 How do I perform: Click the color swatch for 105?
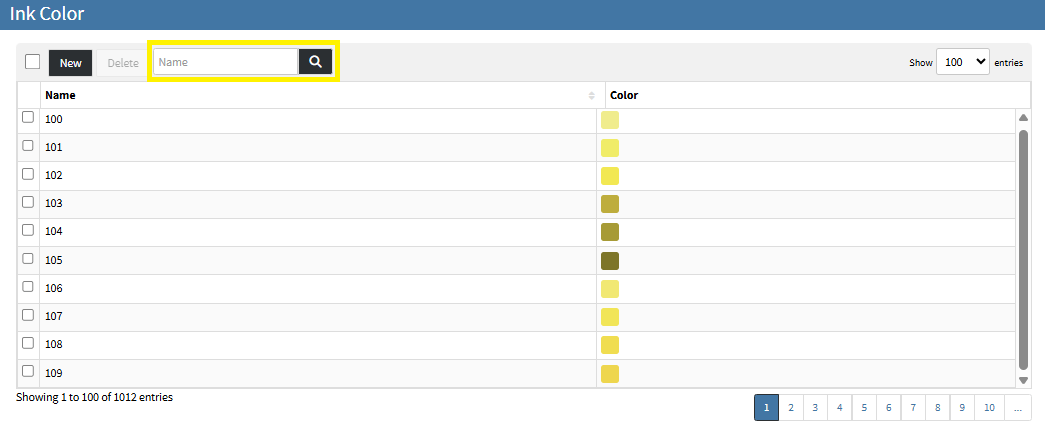tap(610, 261)
